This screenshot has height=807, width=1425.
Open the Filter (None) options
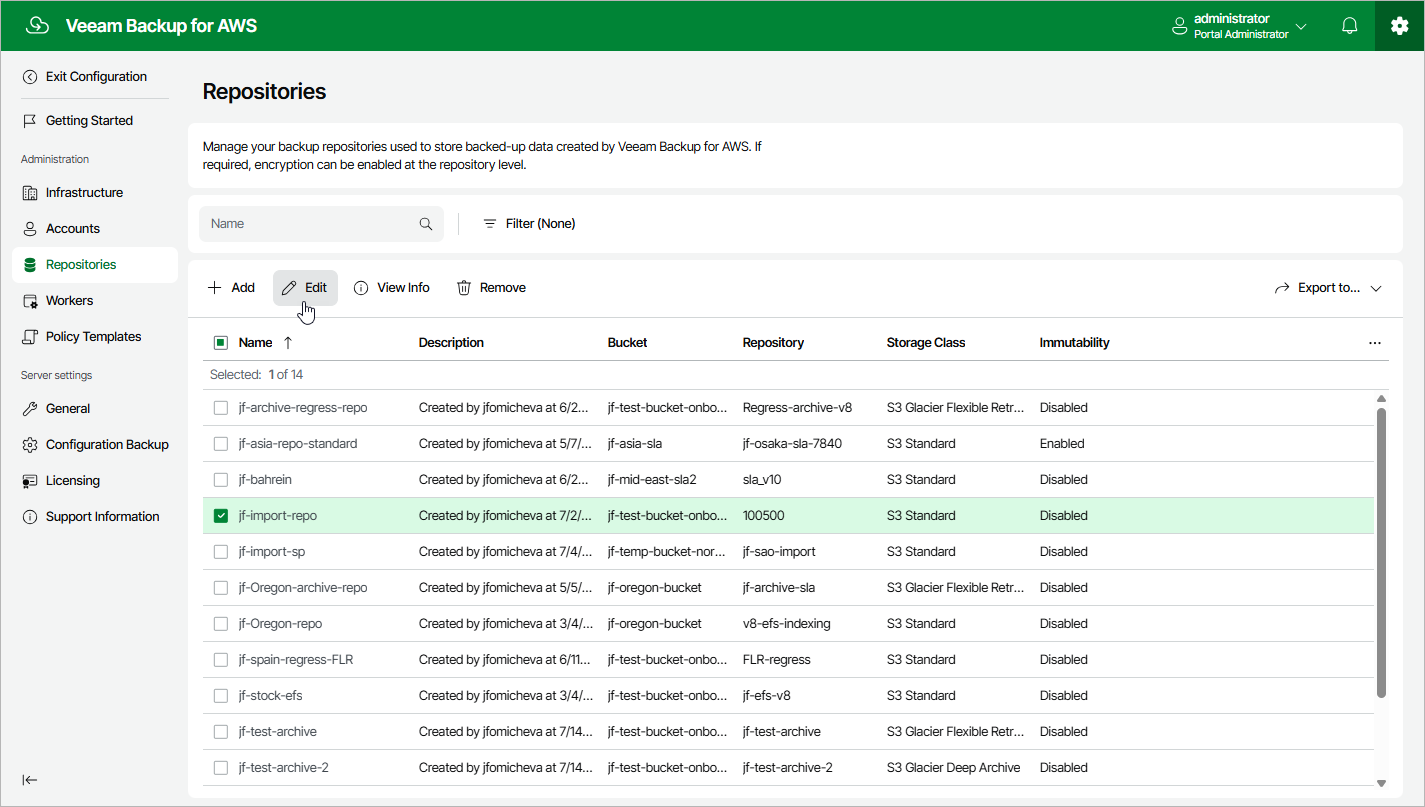(x=529, y=224)
